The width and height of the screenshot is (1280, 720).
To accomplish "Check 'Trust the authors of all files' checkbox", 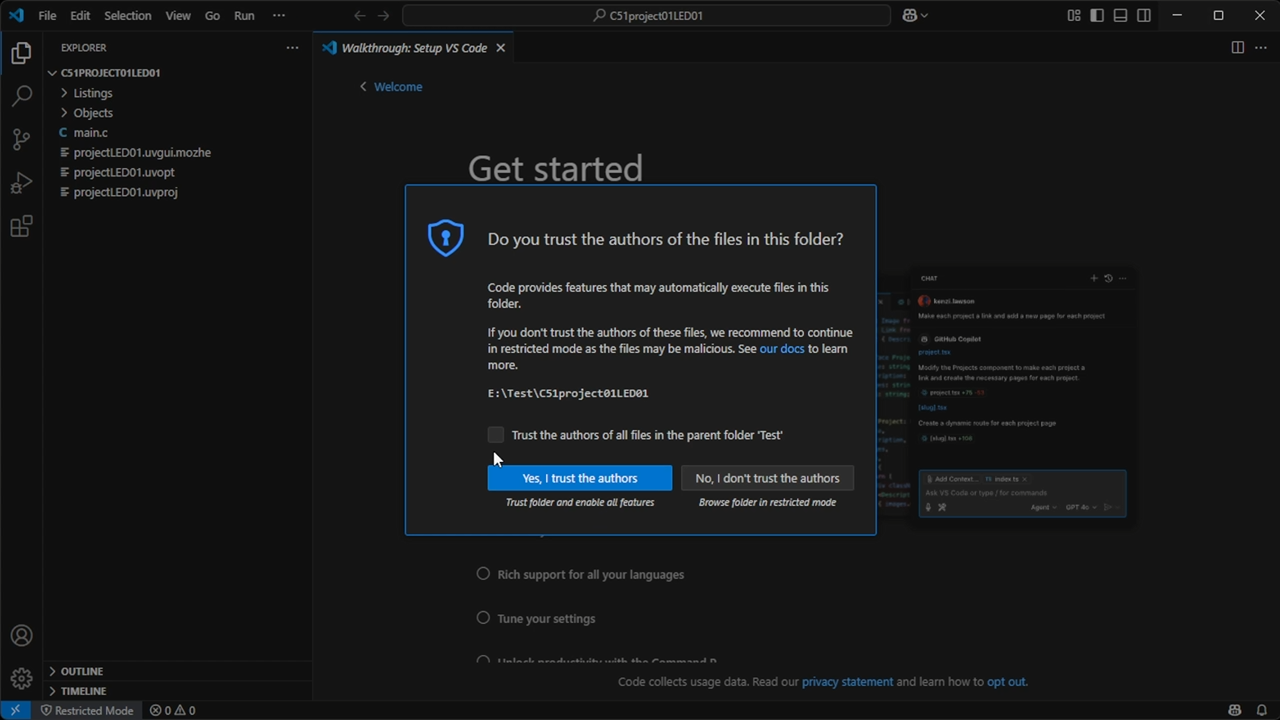I will pyautogui.click(x=496, y=434).
